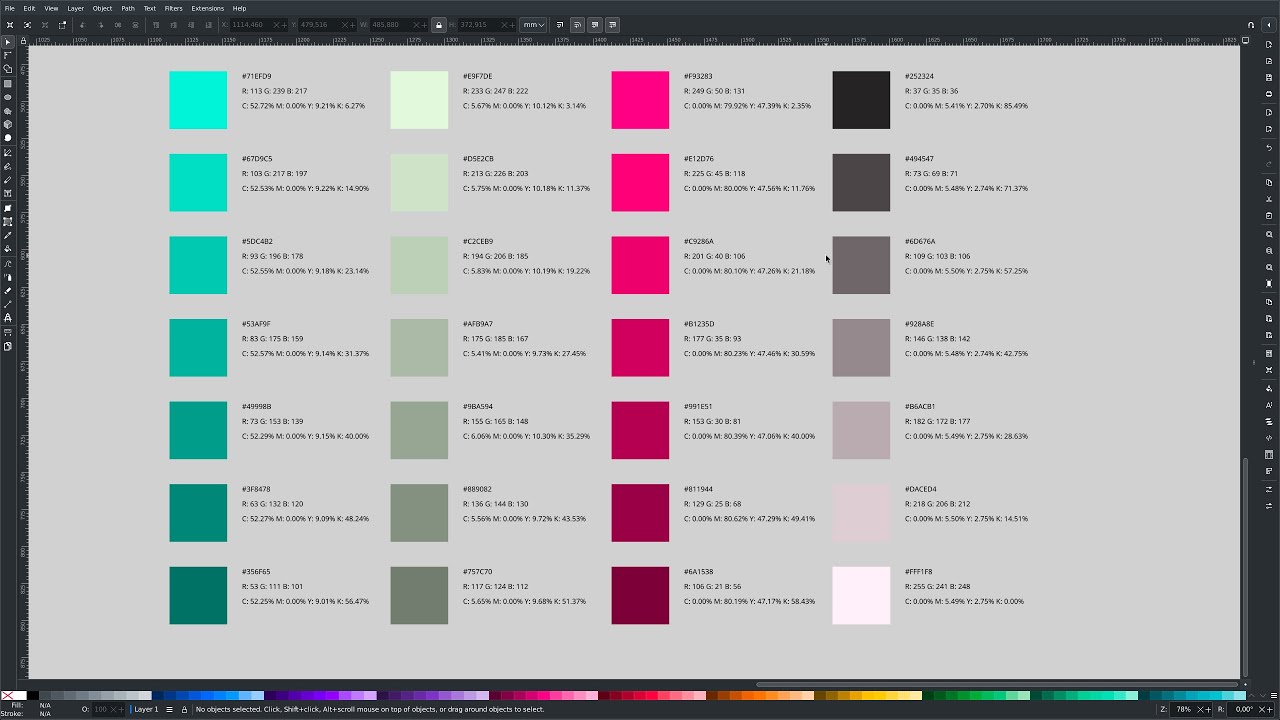This screenshot has width=1280, height=720.
Task: Click Cut (scissors) icon in command bar
Action: click(x=1269, y=199)
